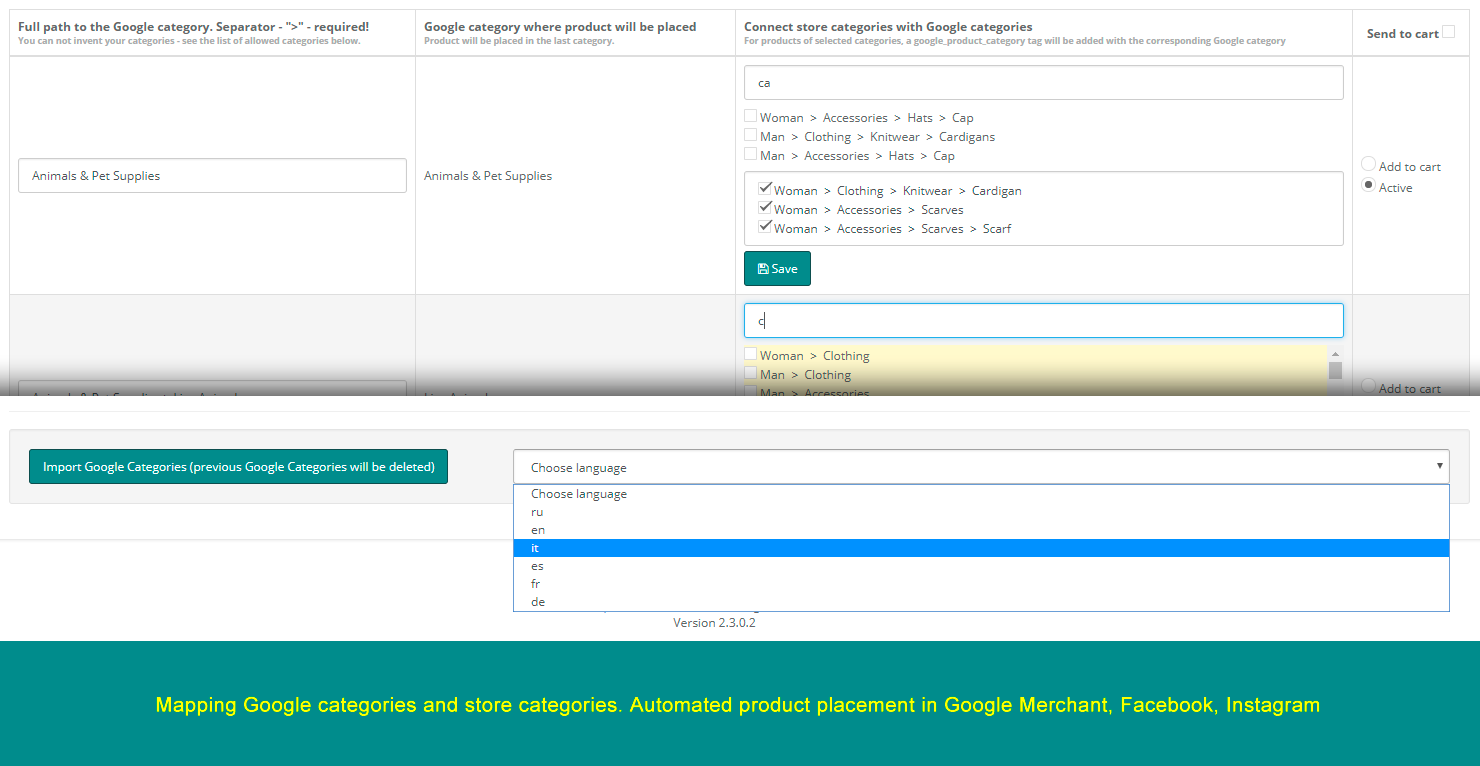Choose 'en' language option
Image resolution: width=1480 pixels, height=766 pixels.
(x=981, y=530)
